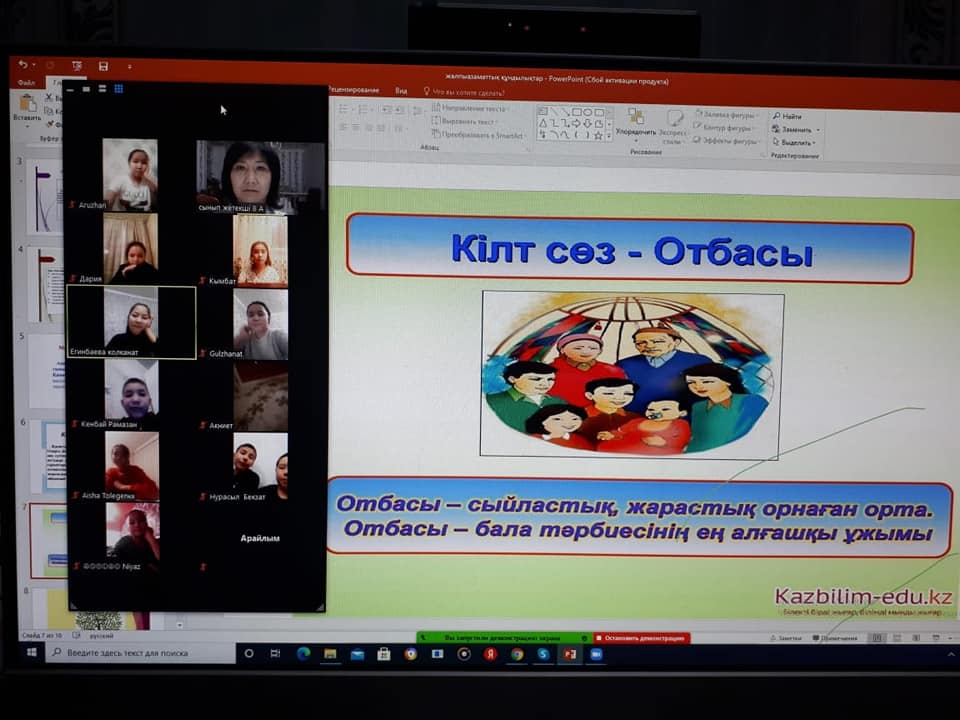Open Zoom from the Windows taskbar

pos(596,654)
